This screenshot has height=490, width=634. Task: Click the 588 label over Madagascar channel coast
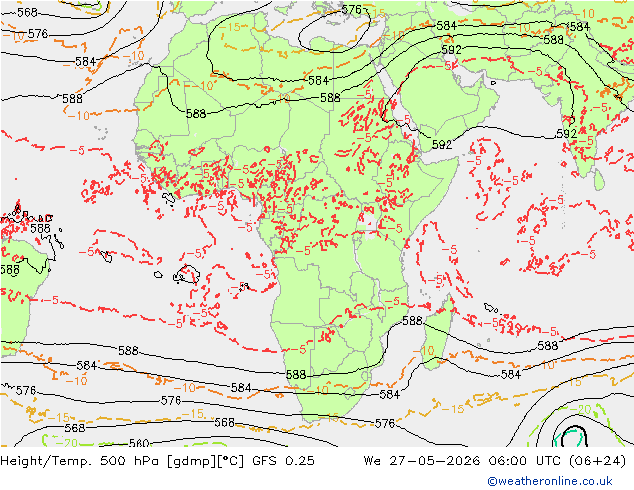[x=412, y=321]
